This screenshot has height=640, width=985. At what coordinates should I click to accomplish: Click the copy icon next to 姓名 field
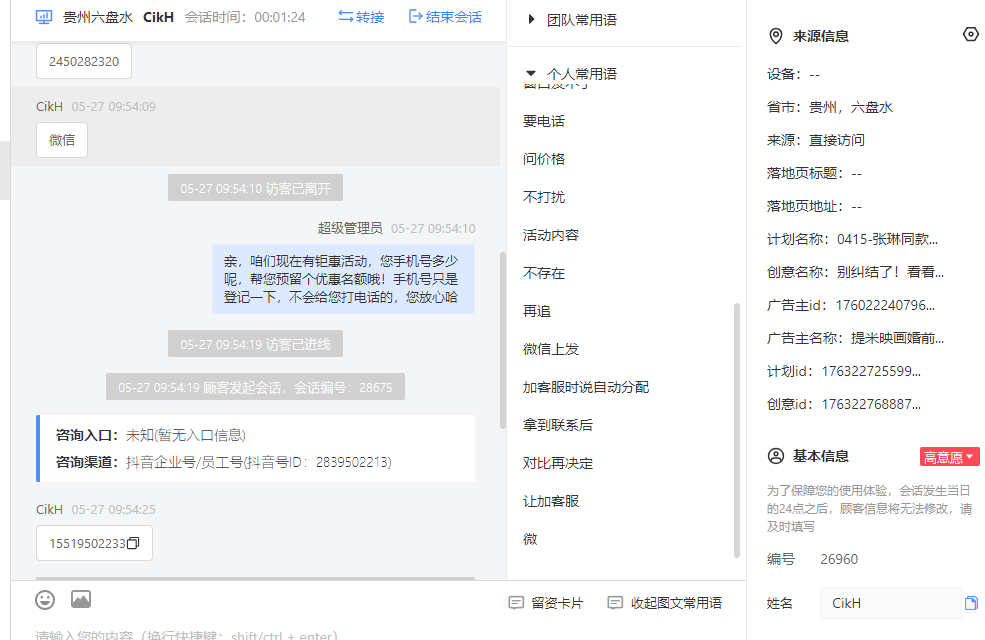point(971,603)
